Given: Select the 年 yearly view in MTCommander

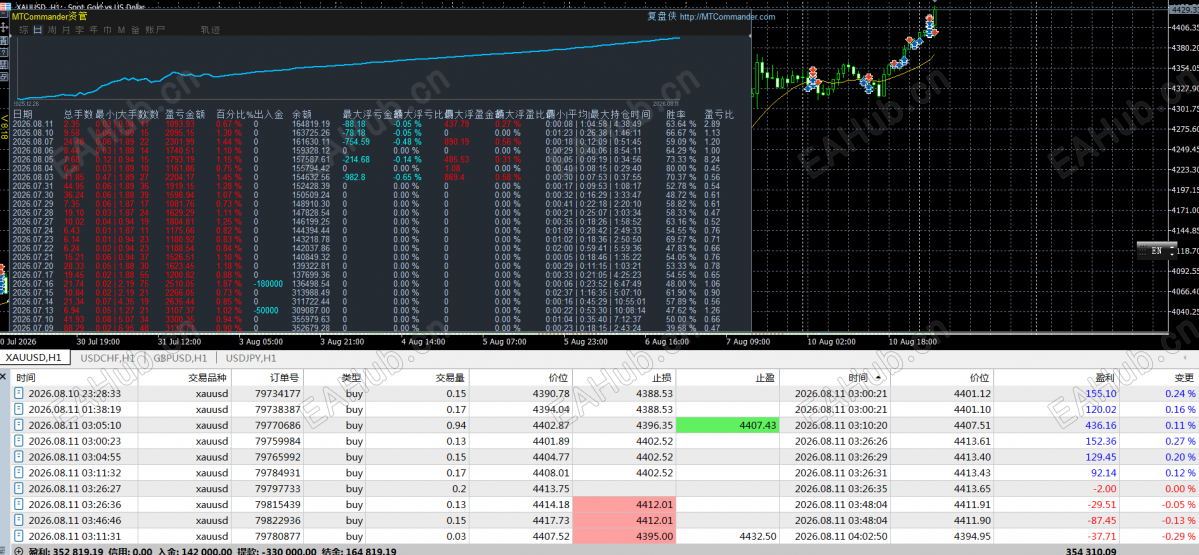Looking at the screenshot, I should (x=93, y=30).
